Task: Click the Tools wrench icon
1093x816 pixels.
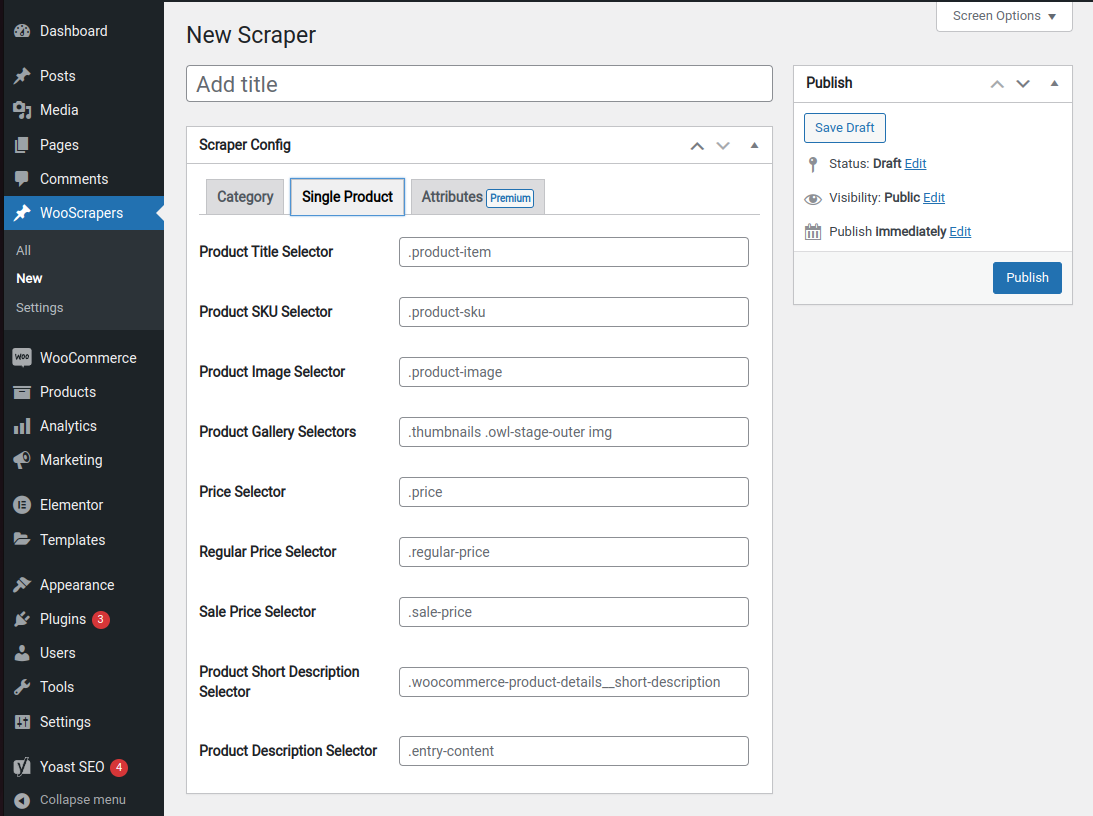Action: coord(22,687)
